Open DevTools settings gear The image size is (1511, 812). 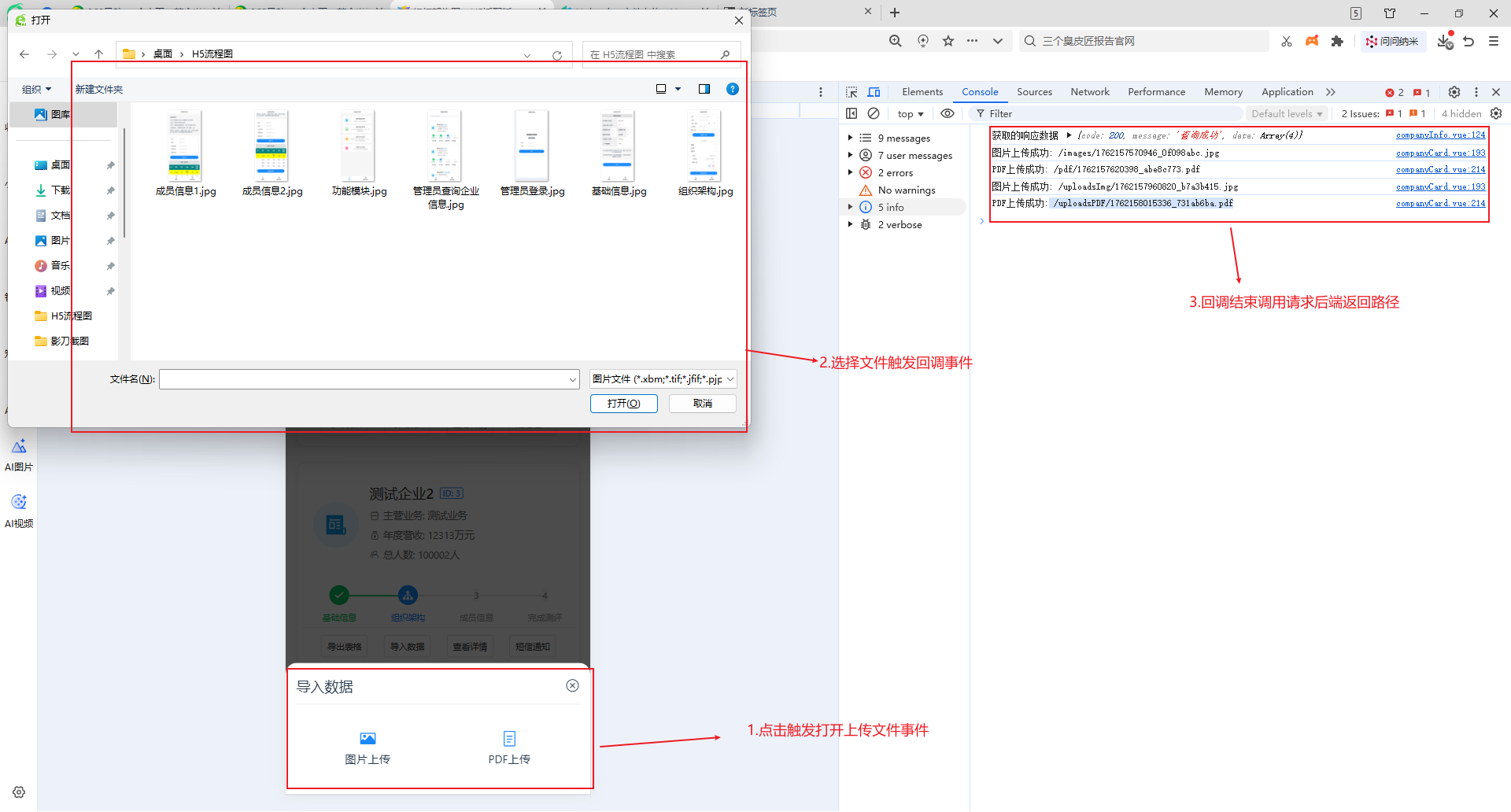click(1454, 92)
